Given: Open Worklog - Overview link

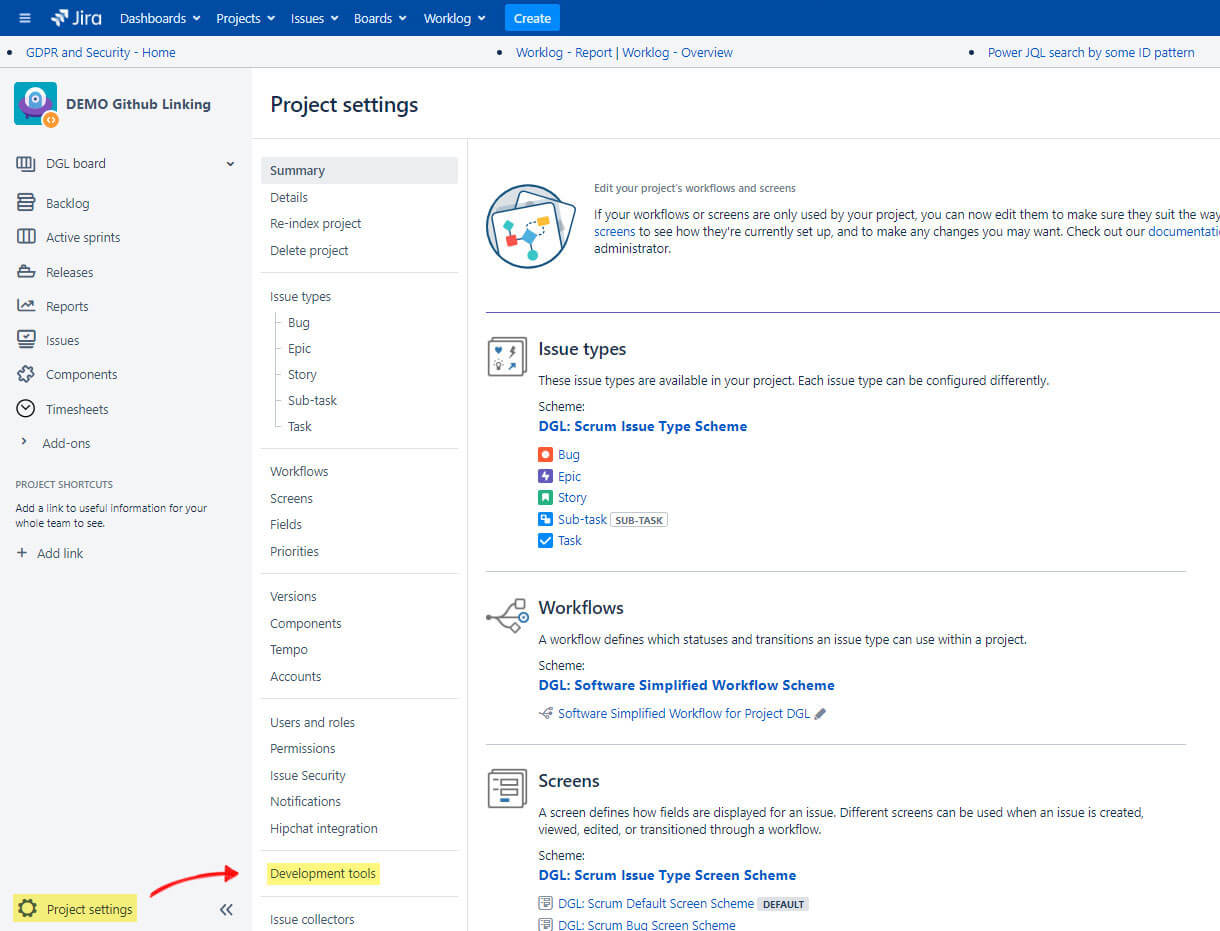Looking at the screenshot, I should tap(677, 52).
